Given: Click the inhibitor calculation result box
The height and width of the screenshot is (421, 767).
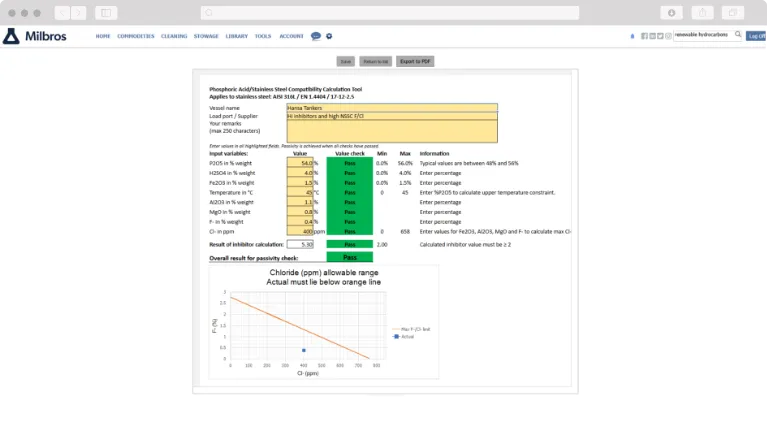Looking at the screenshot, I should (300, 244).
